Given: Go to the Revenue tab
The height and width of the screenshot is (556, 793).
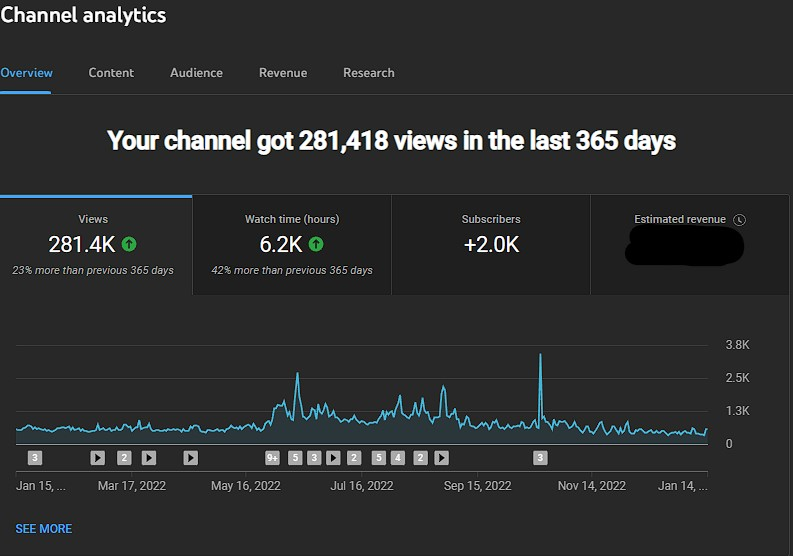Looking at the screenshot, I should (283, 73).
